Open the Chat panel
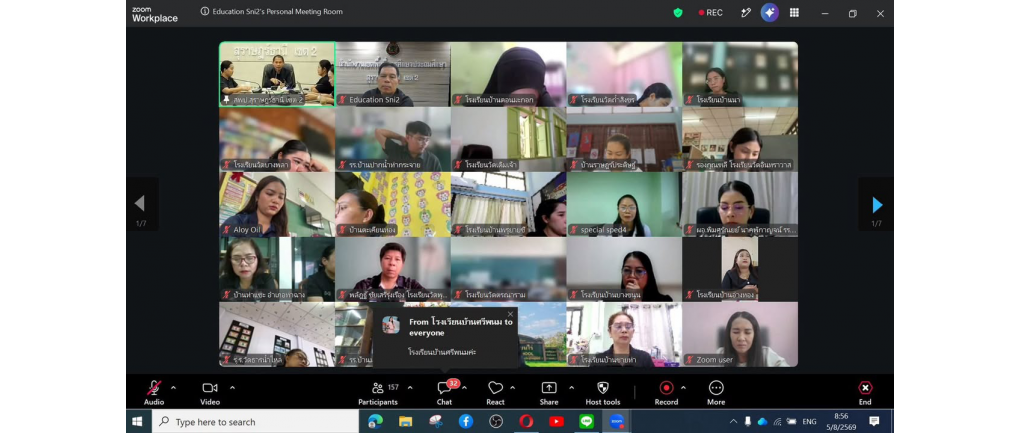This screenshot has width=1020, height=433. [x=444, y=393]
